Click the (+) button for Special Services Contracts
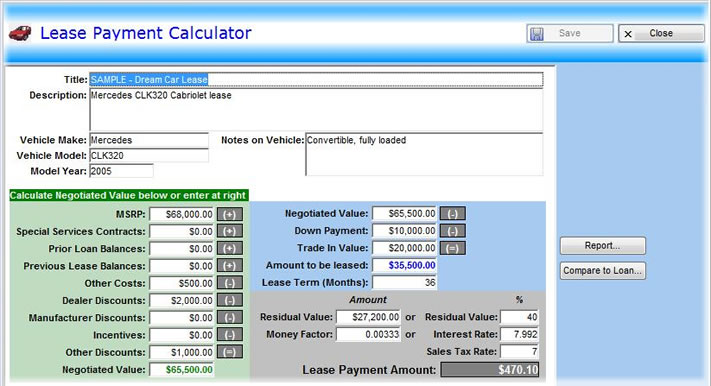The width and height of the screenshot is (711, 386). (229, 232)
